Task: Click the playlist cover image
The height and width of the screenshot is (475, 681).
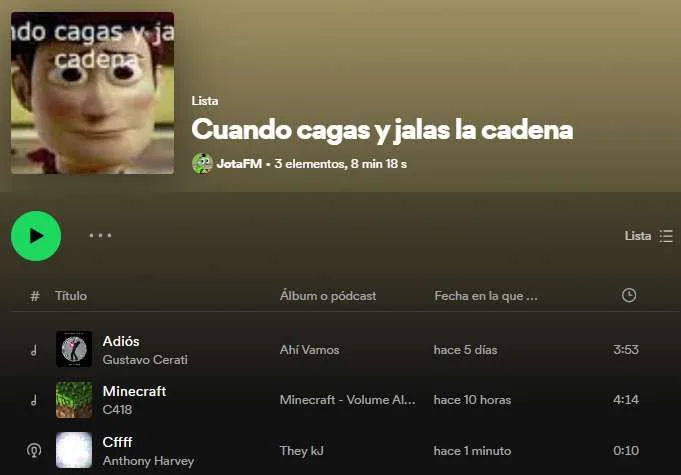Action: [93, 93]
